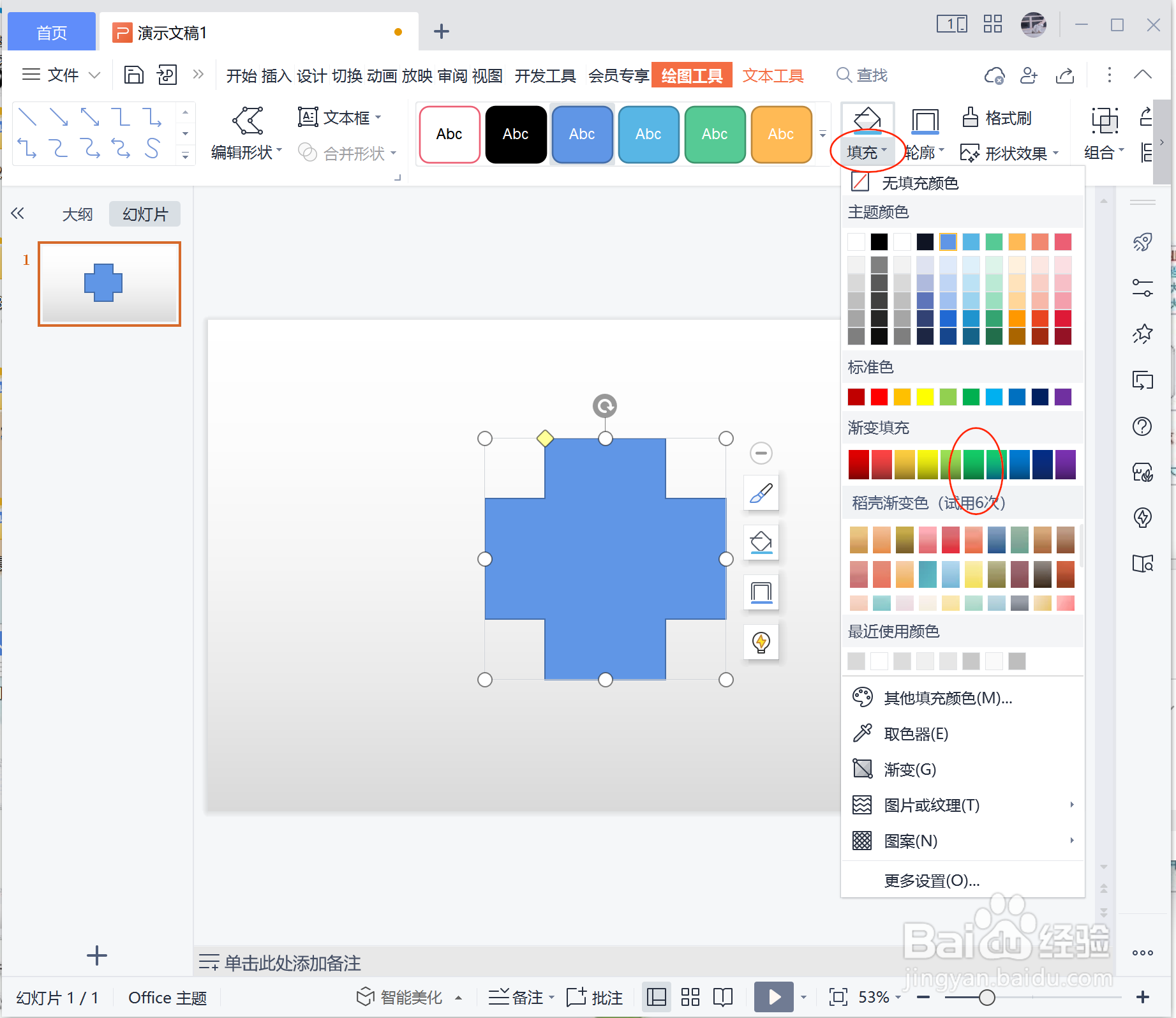
Task: Click the group (组合) icon
Action: (x=1105, y=120)
